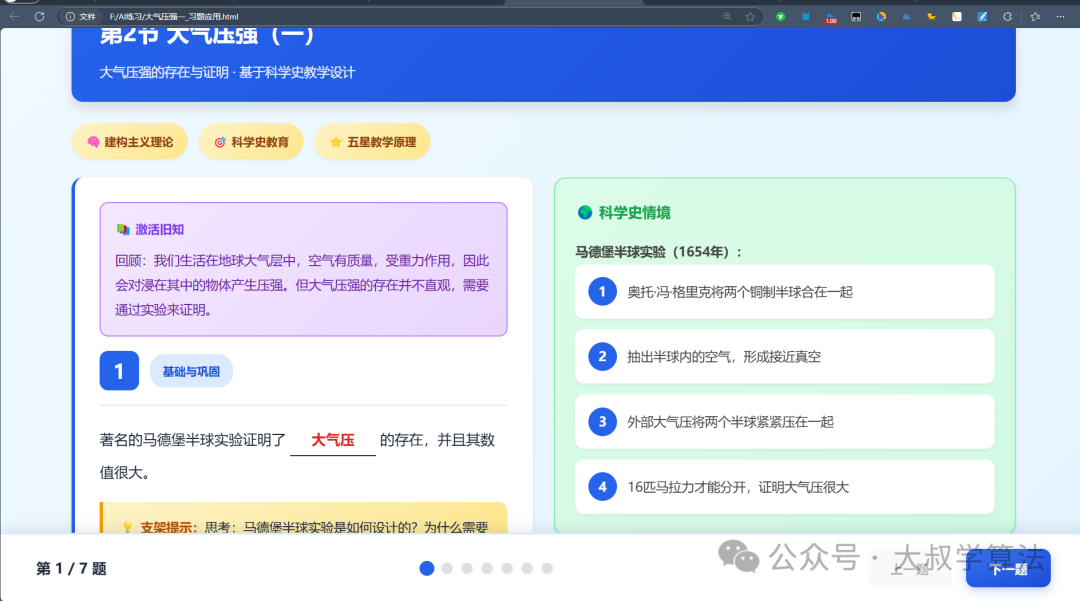The height and width of the screenshot is (601, 1080).
Task: Toggle the 科学史教育 tag
Action: [251, 141]
